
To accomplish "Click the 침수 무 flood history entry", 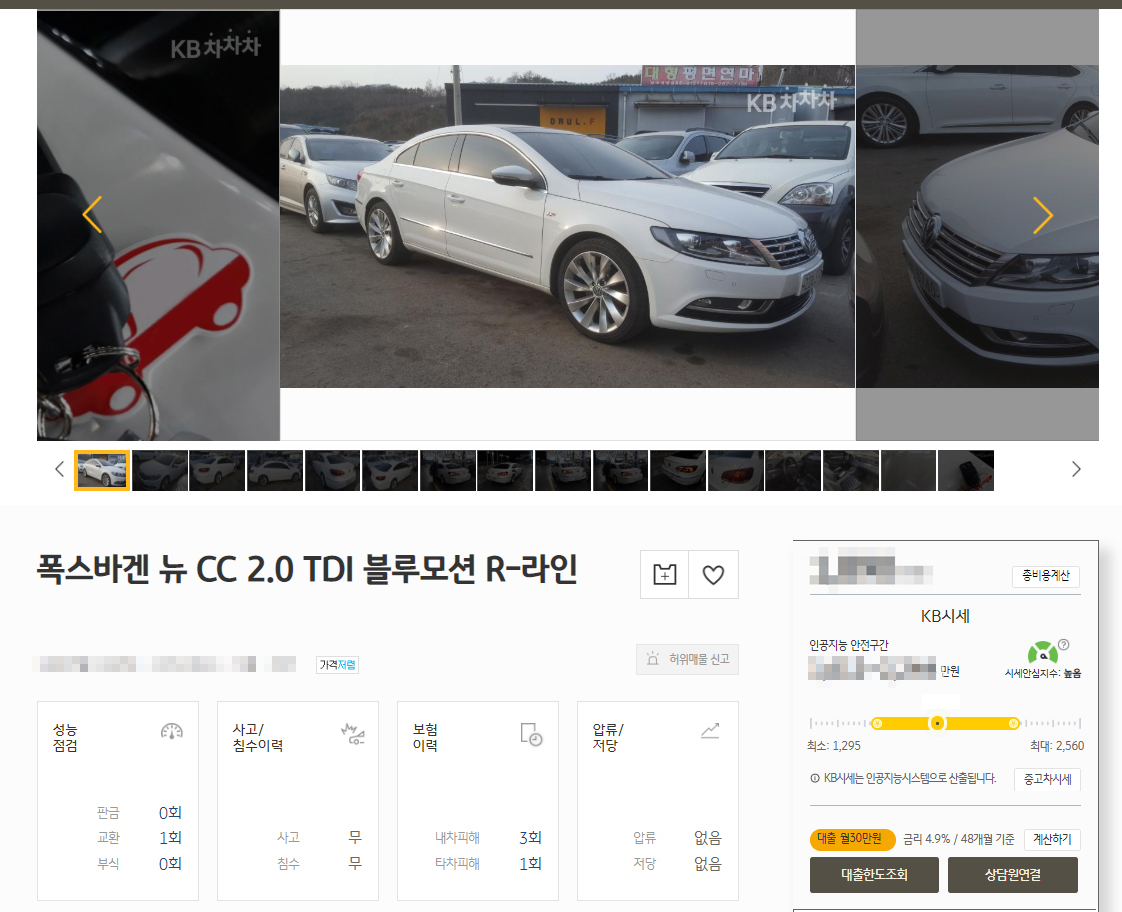I will (319, 863).
